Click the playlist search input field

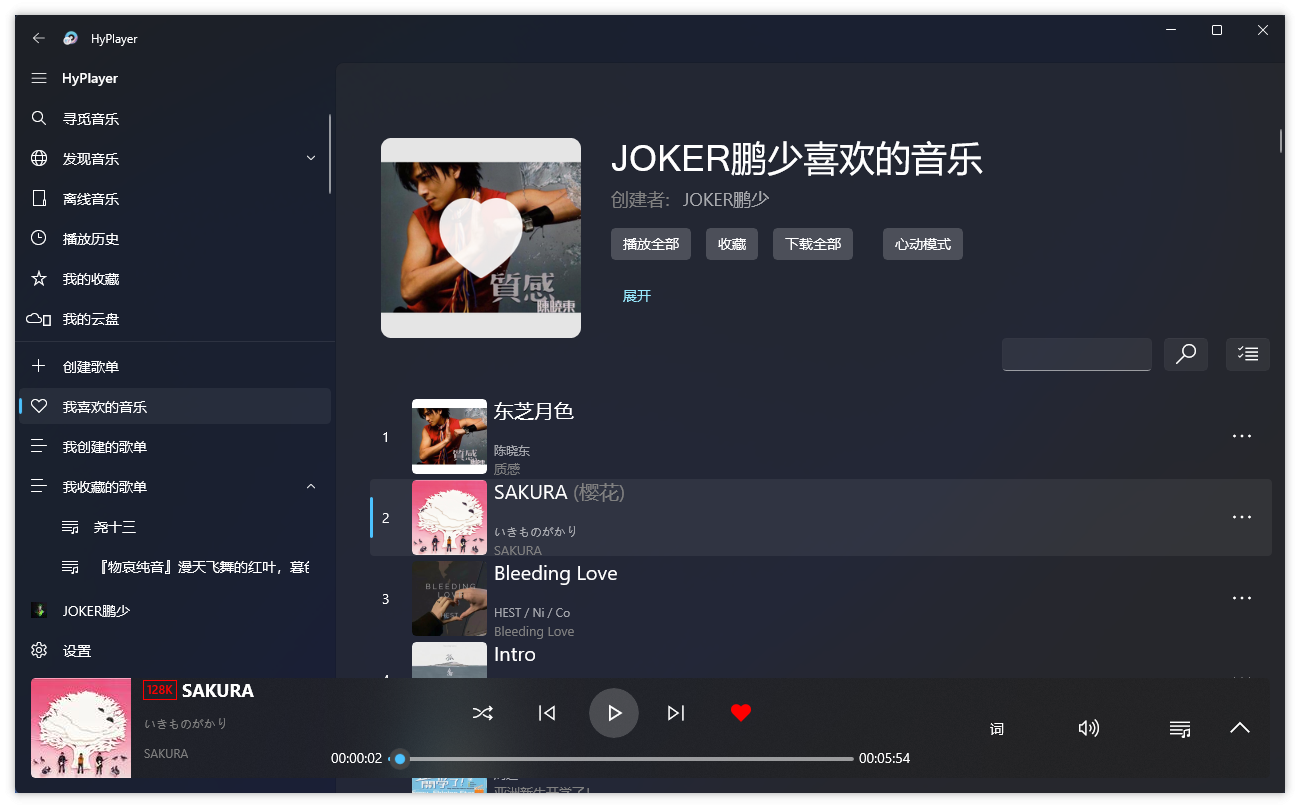1077,354
